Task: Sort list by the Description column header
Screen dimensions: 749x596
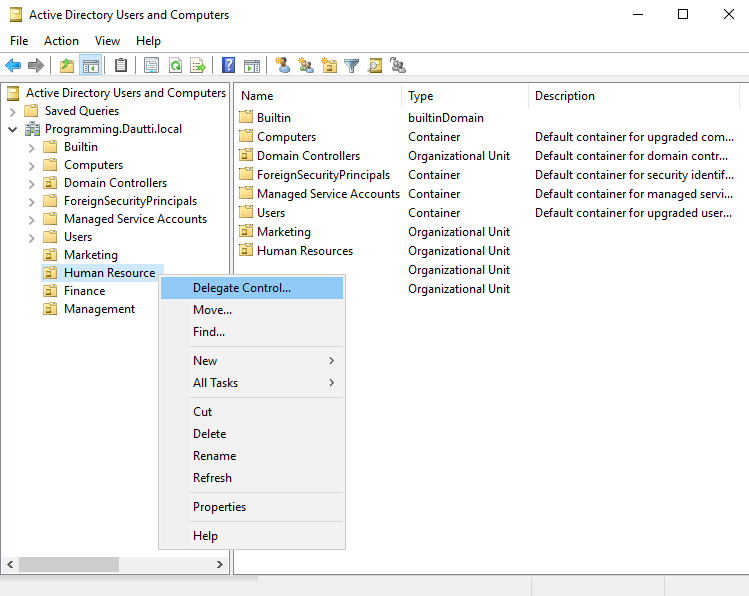Action: click(x=634, y=96)
